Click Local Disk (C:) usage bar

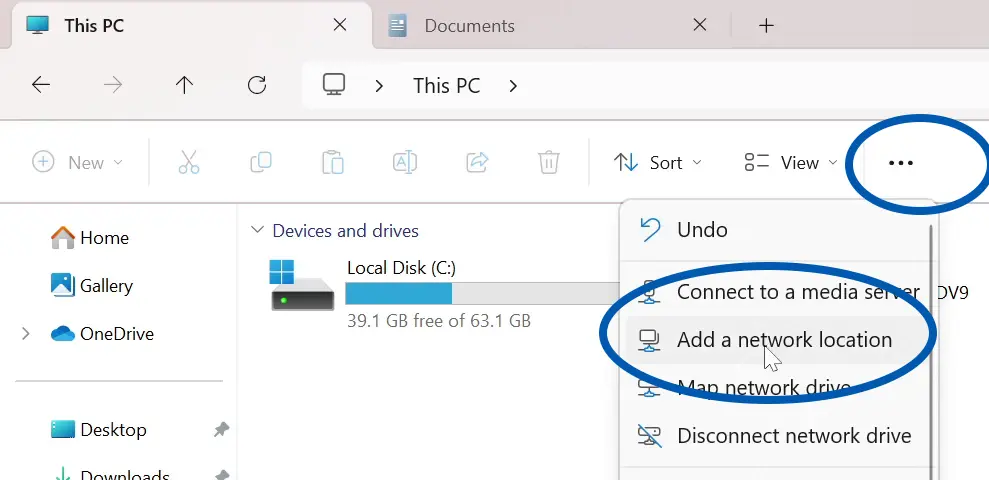pos(483,293)
